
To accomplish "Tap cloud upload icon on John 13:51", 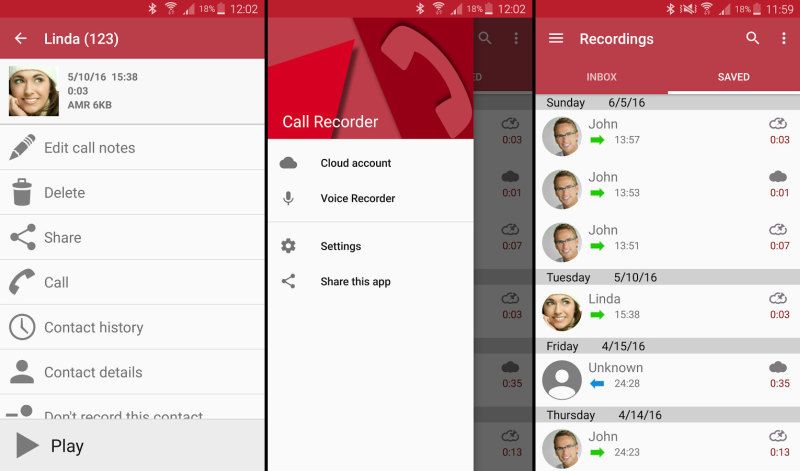I will pos(778,230).
